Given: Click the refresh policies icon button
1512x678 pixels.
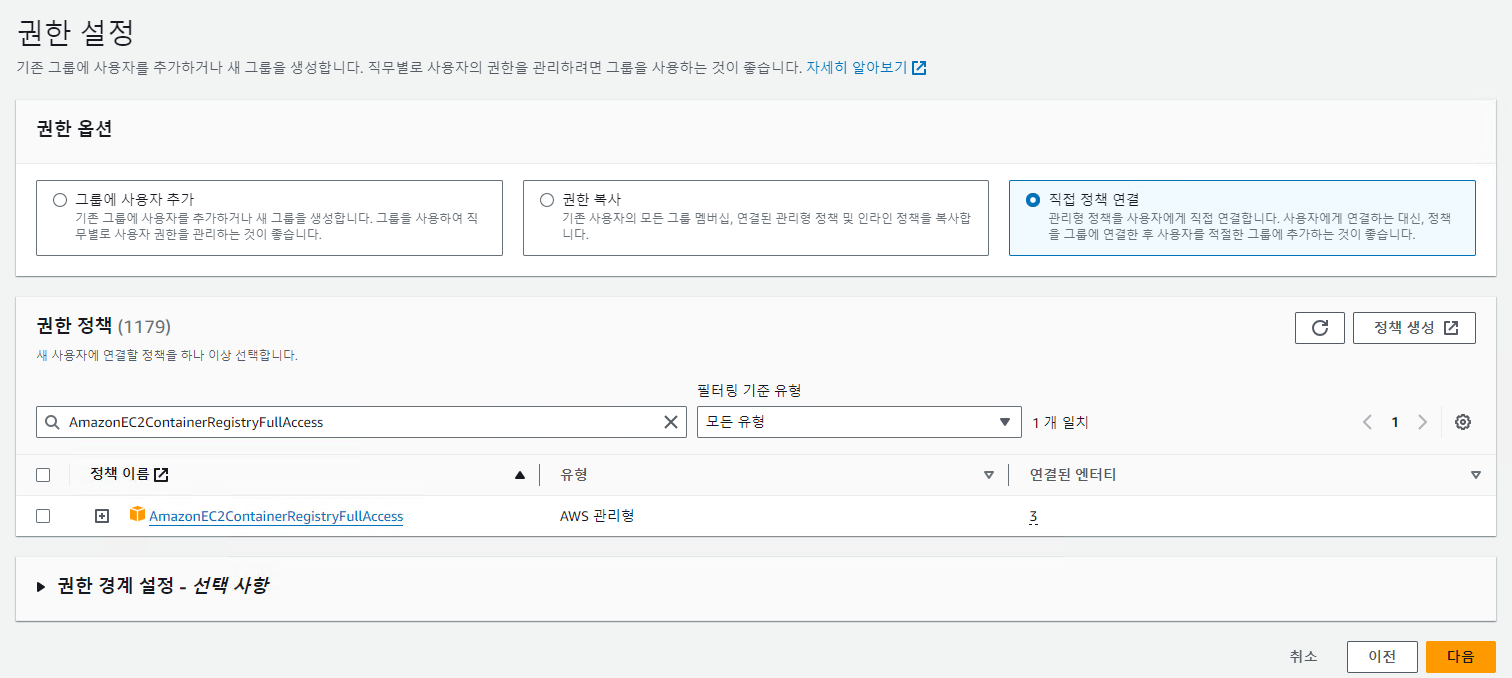Looking at the screenshot, I should coord(1319,328).
